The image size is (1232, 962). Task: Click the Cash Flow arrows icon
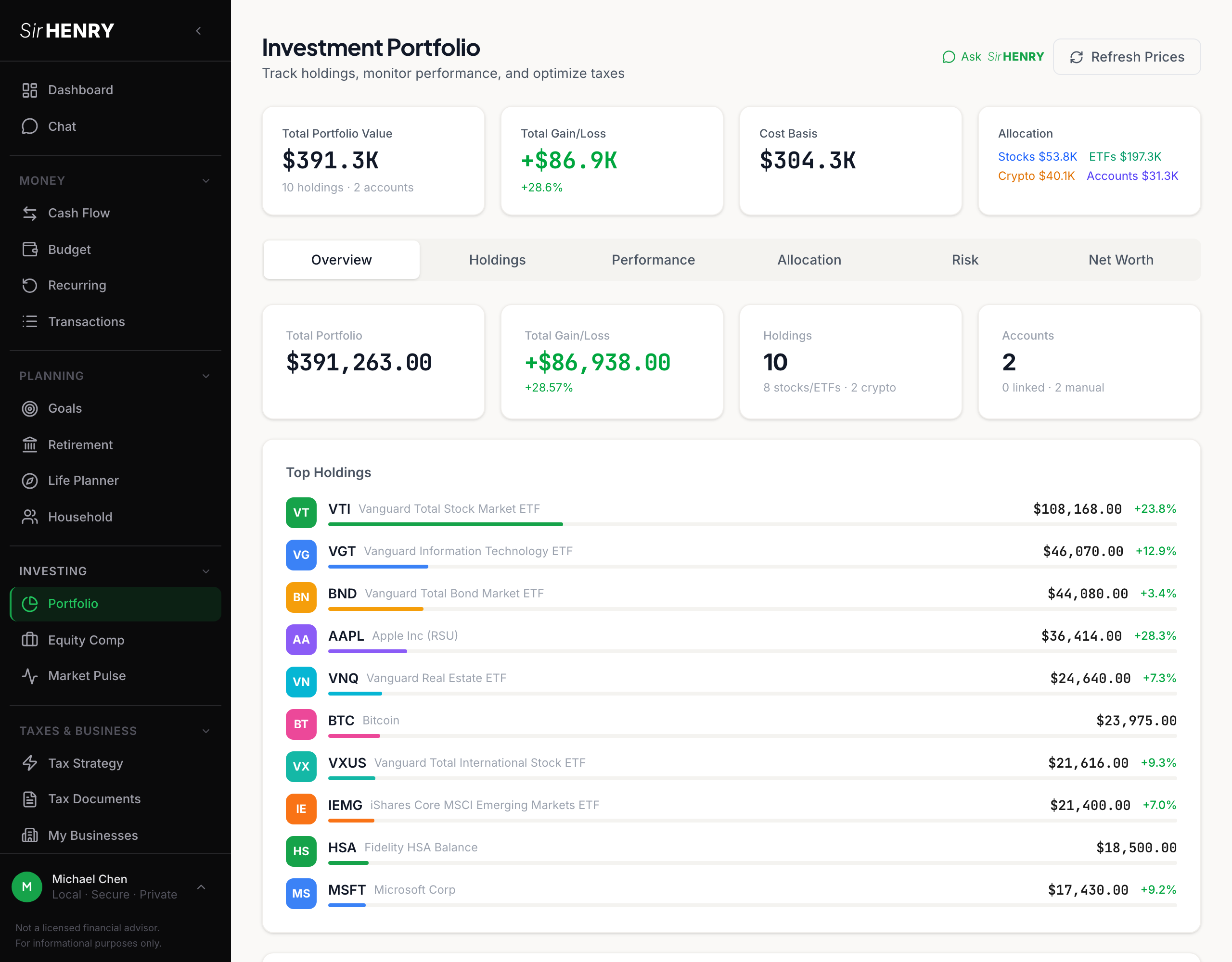(29, 213)
